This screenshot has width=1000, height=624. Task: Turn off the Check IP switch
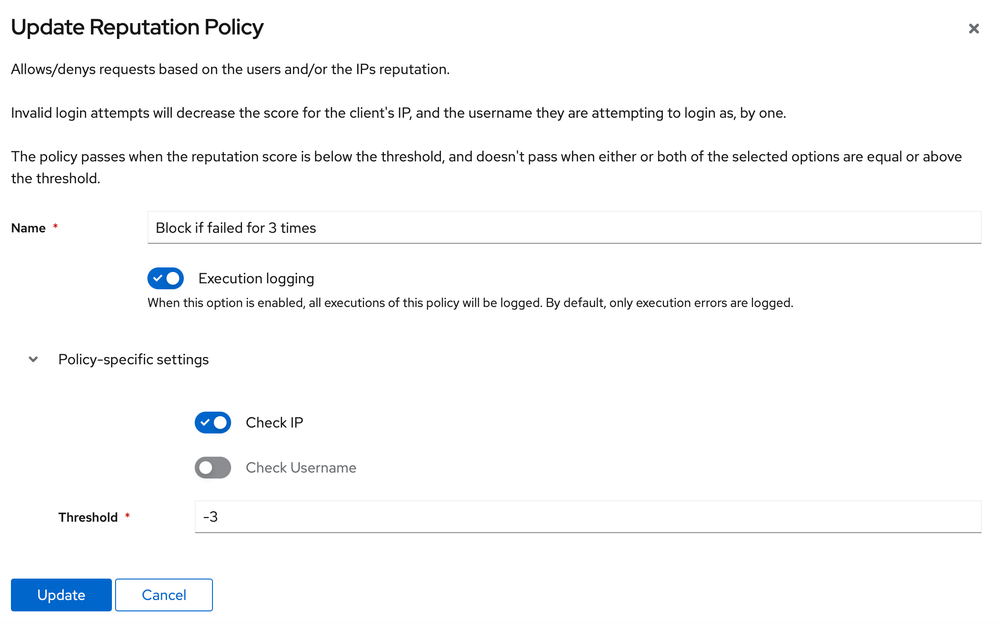pyautogui.click(x=212, y=422)
